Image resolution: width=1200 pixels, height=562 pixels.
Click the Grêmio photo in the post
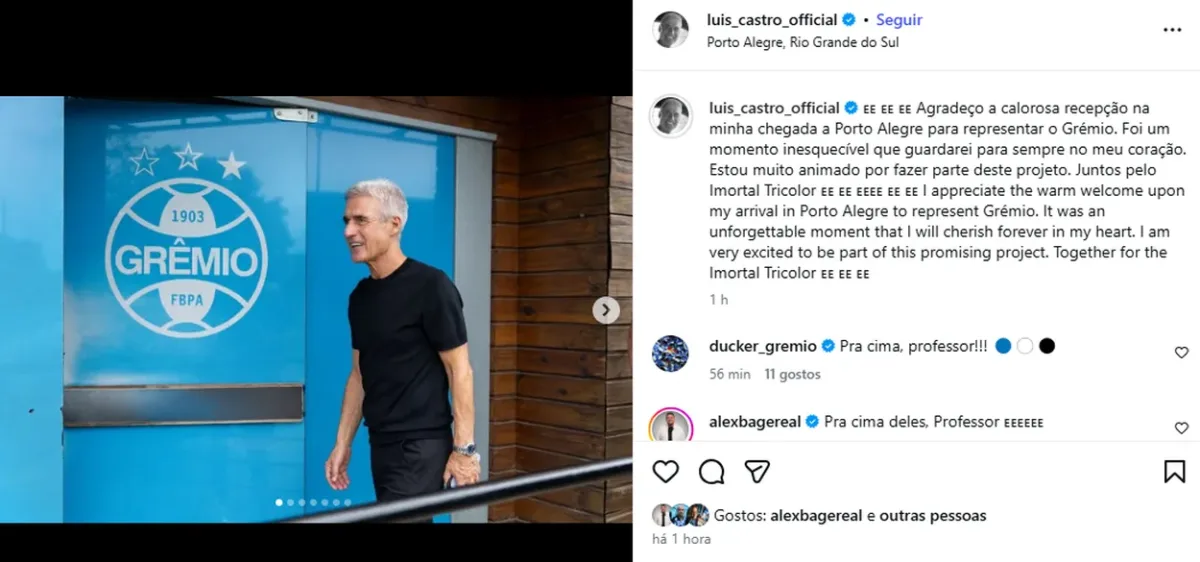coord(316,309)
